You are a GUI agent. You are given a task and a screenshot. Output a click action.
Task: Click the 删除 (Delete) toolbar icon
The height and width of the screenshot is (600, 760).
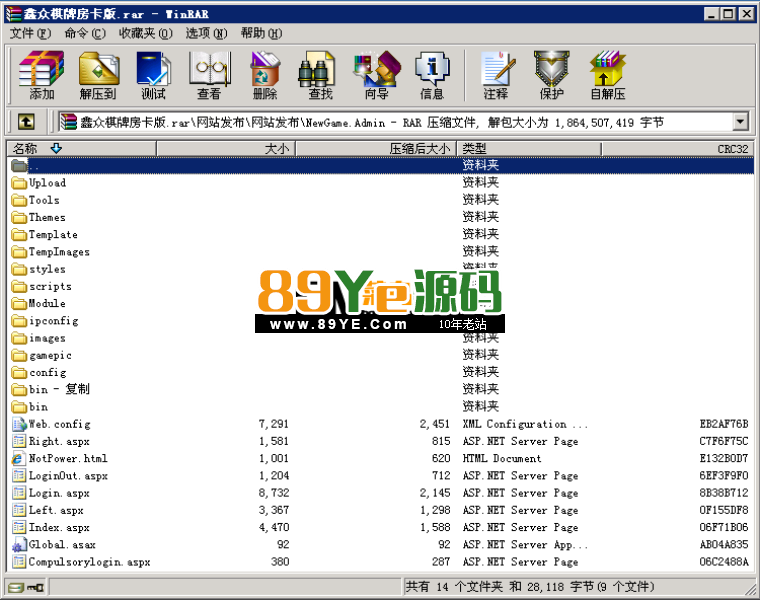click(x=265, y=75)
